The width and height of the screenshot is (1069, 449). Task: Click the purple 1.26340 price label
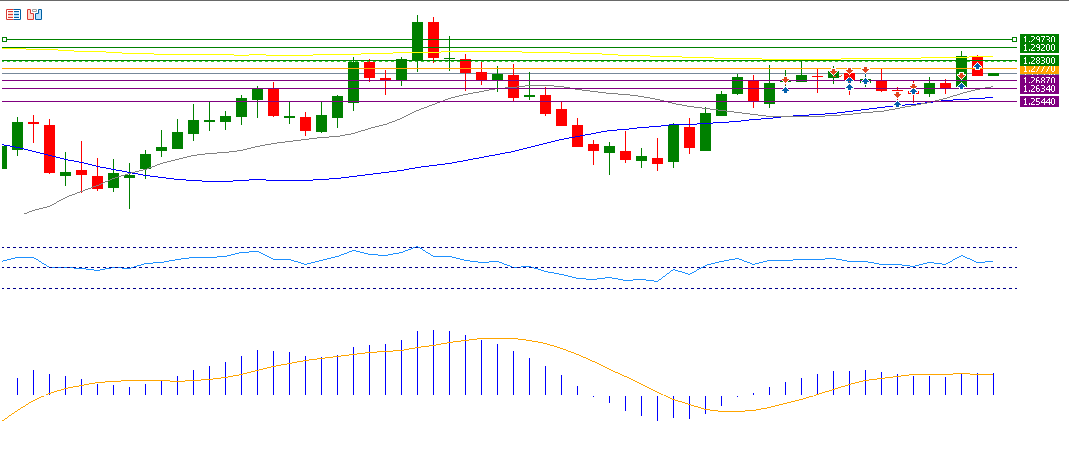click(1040, 89)
